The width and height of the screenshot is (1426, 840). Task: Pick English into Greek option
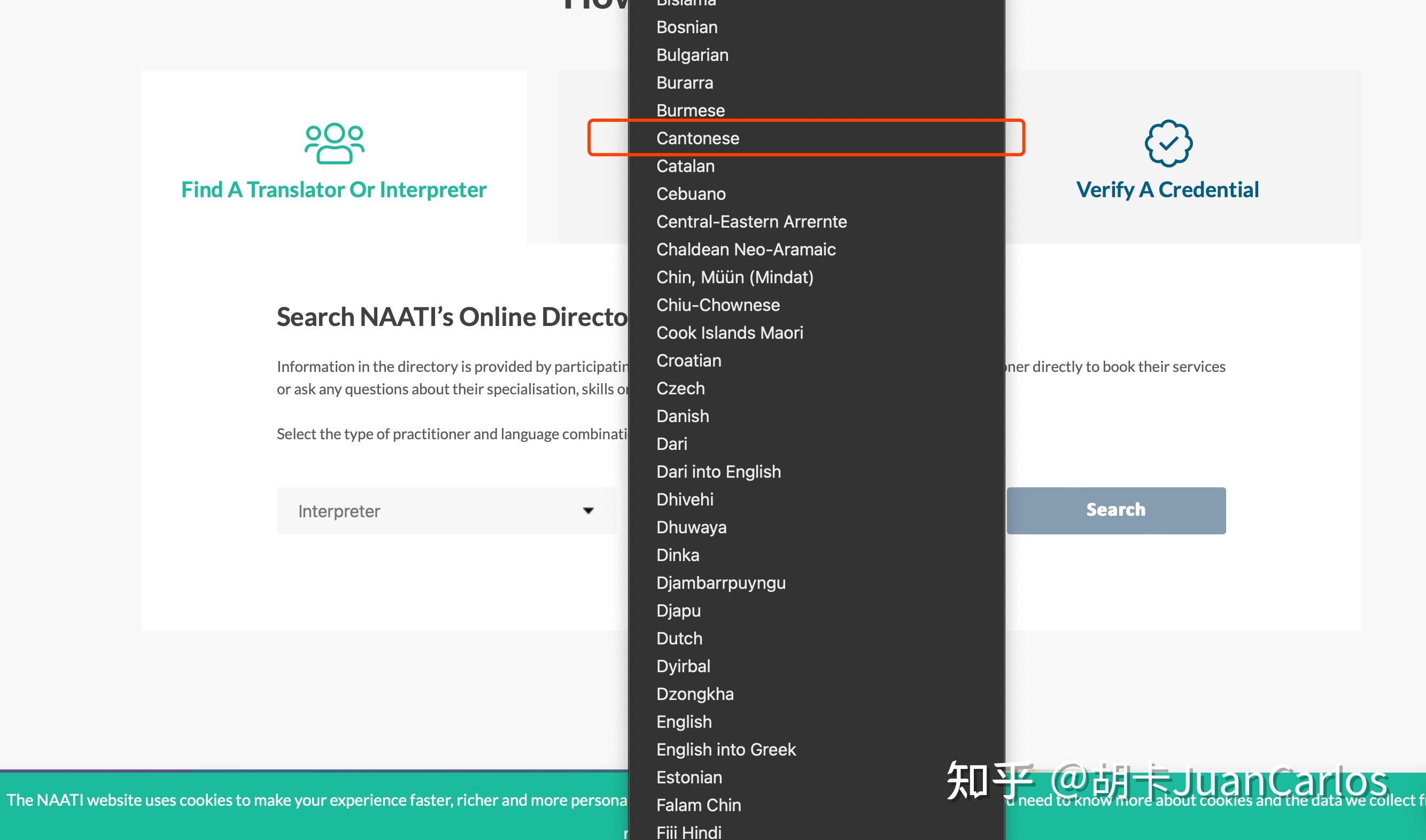pos(726,750)
